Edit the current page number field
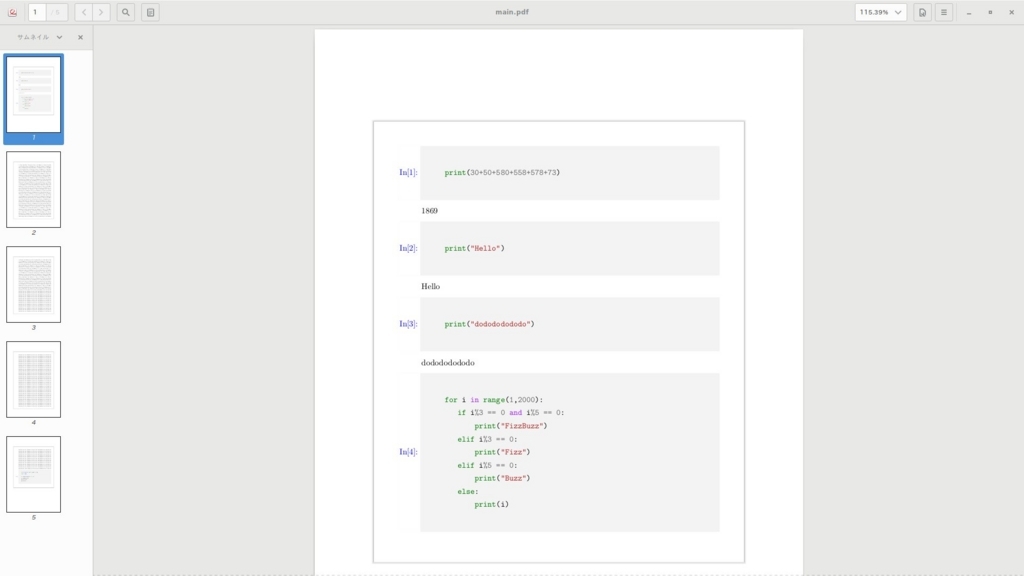 (37, 12)
